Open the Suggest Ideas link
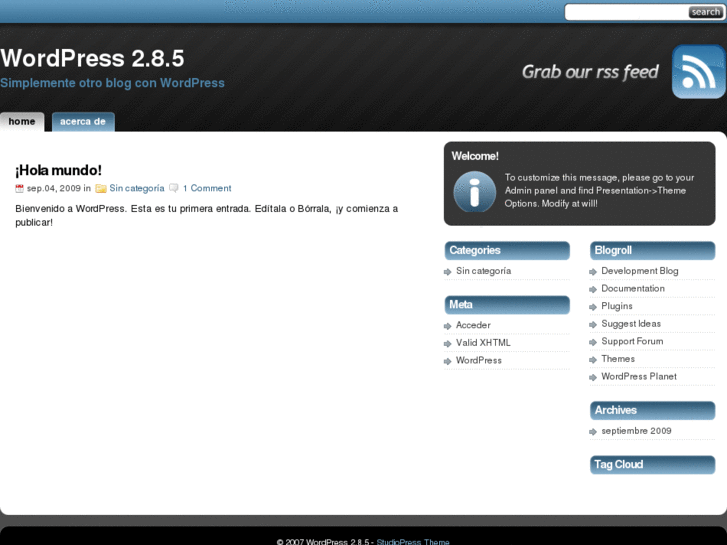 631,324
